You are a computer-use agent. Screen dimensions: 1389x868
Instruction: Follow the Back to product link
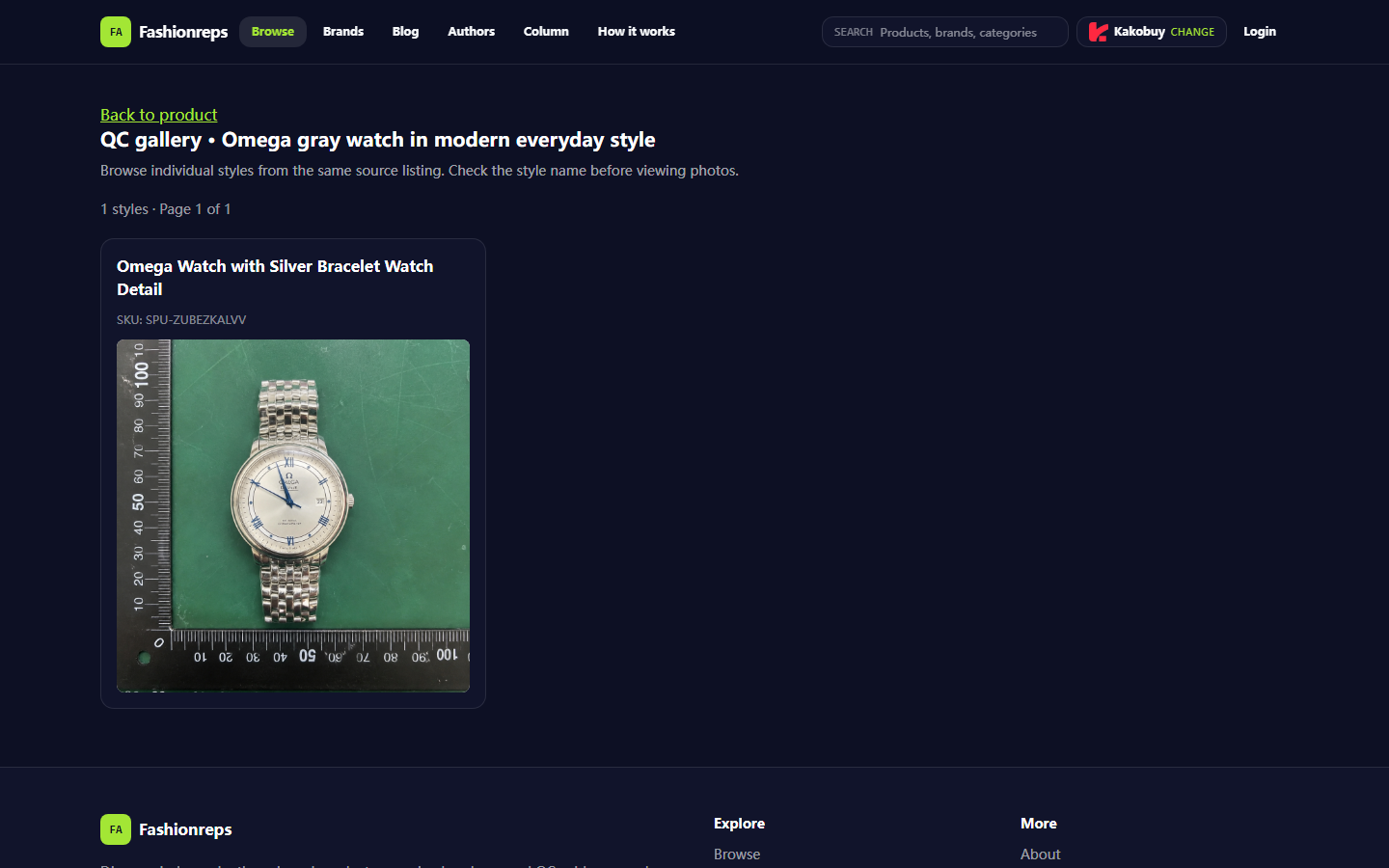(159, 115)
